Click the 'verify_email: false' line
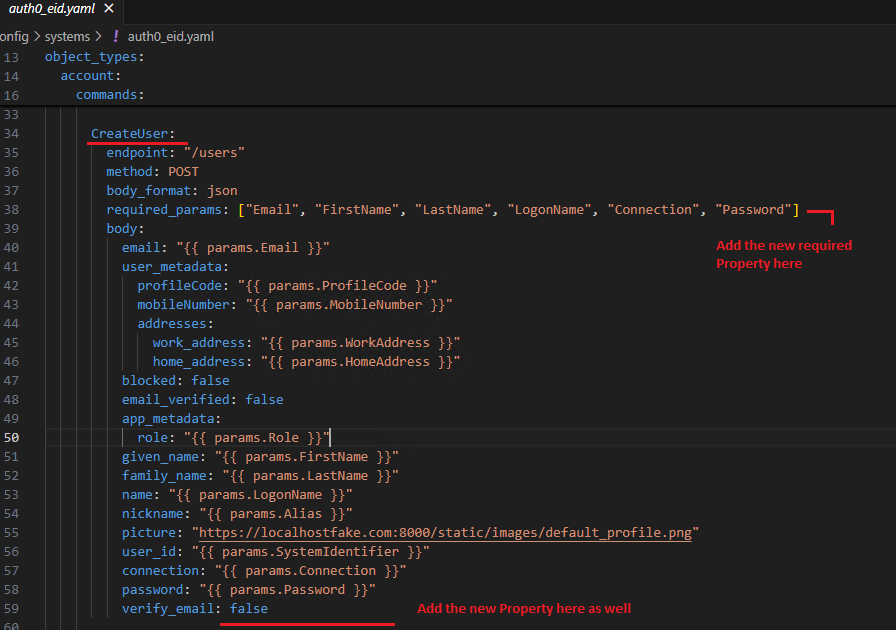Screen dimensions: 896x630 point(194,608)
